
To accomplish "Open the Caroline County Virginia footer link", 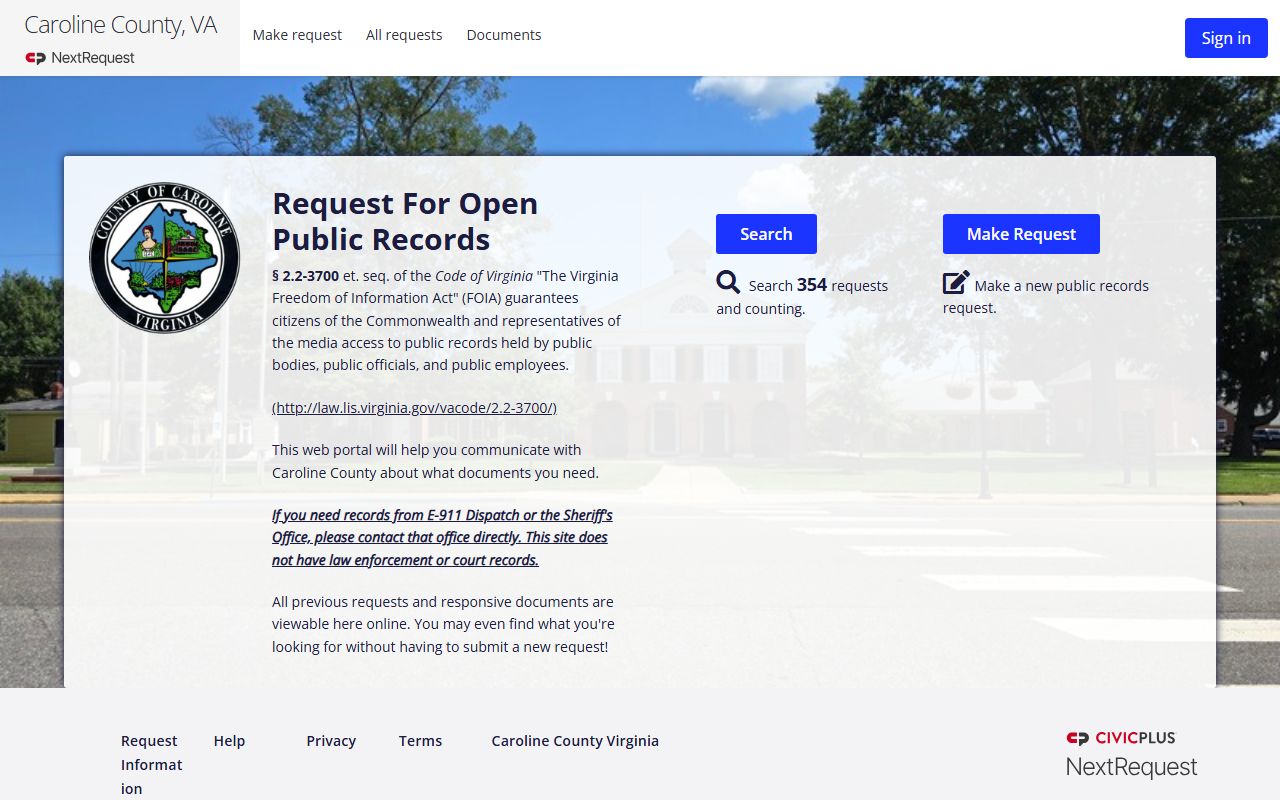I will (575, 741).
